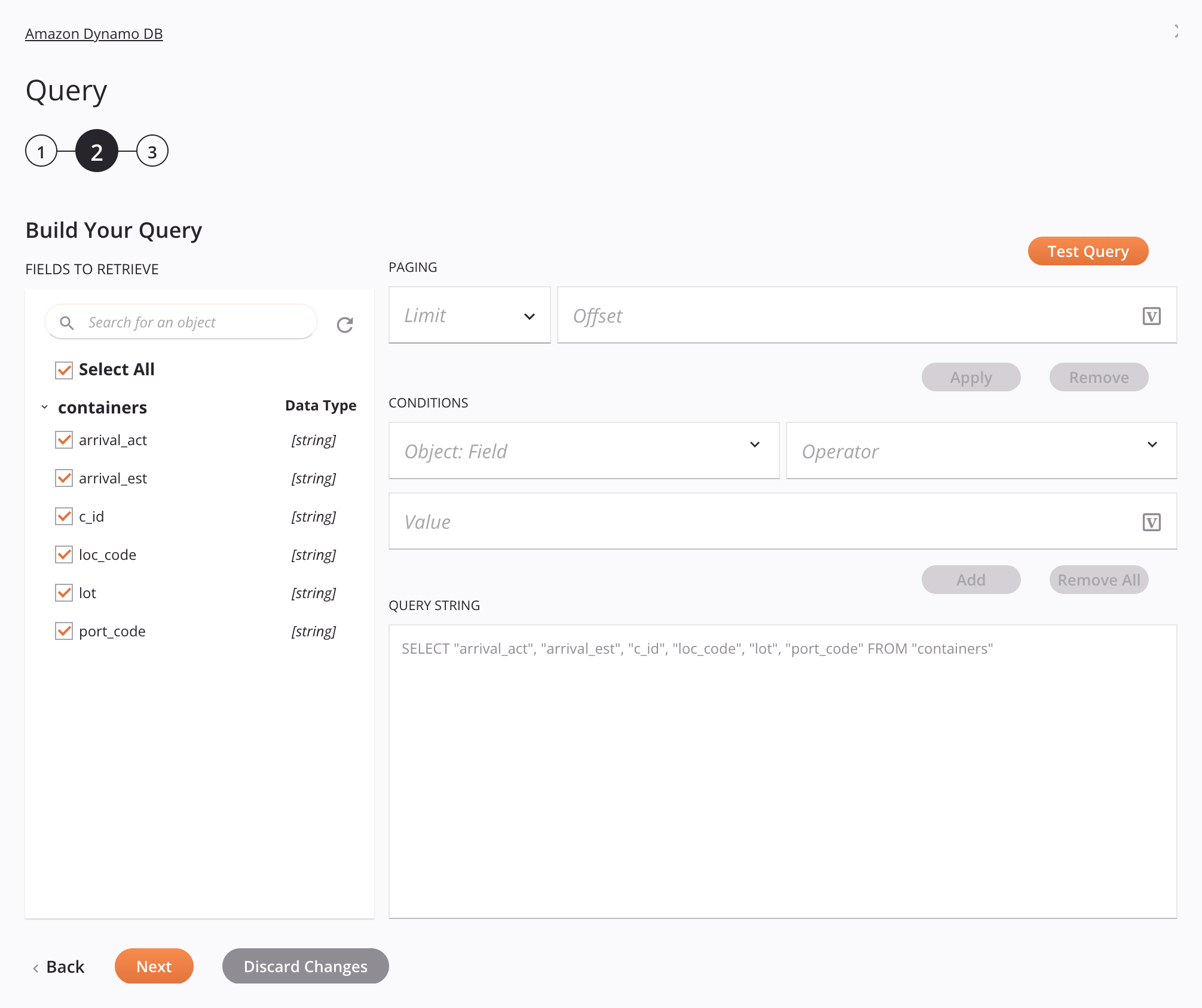Image resolution: width=1202 pixels, height=1008 pixels.
Task: Disable the lot field checkbox
Action: click(64, 593)
